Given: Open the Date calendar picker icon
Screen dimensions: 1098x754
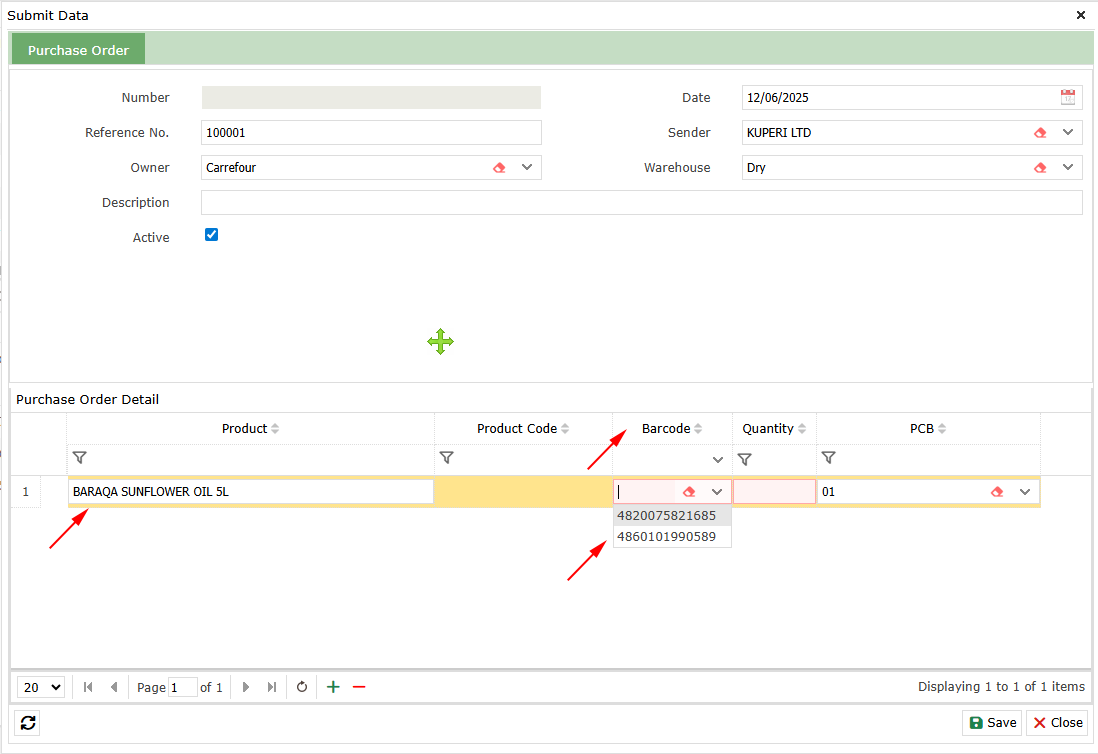Looking at the screenshot, I should tap(1068, 97).
